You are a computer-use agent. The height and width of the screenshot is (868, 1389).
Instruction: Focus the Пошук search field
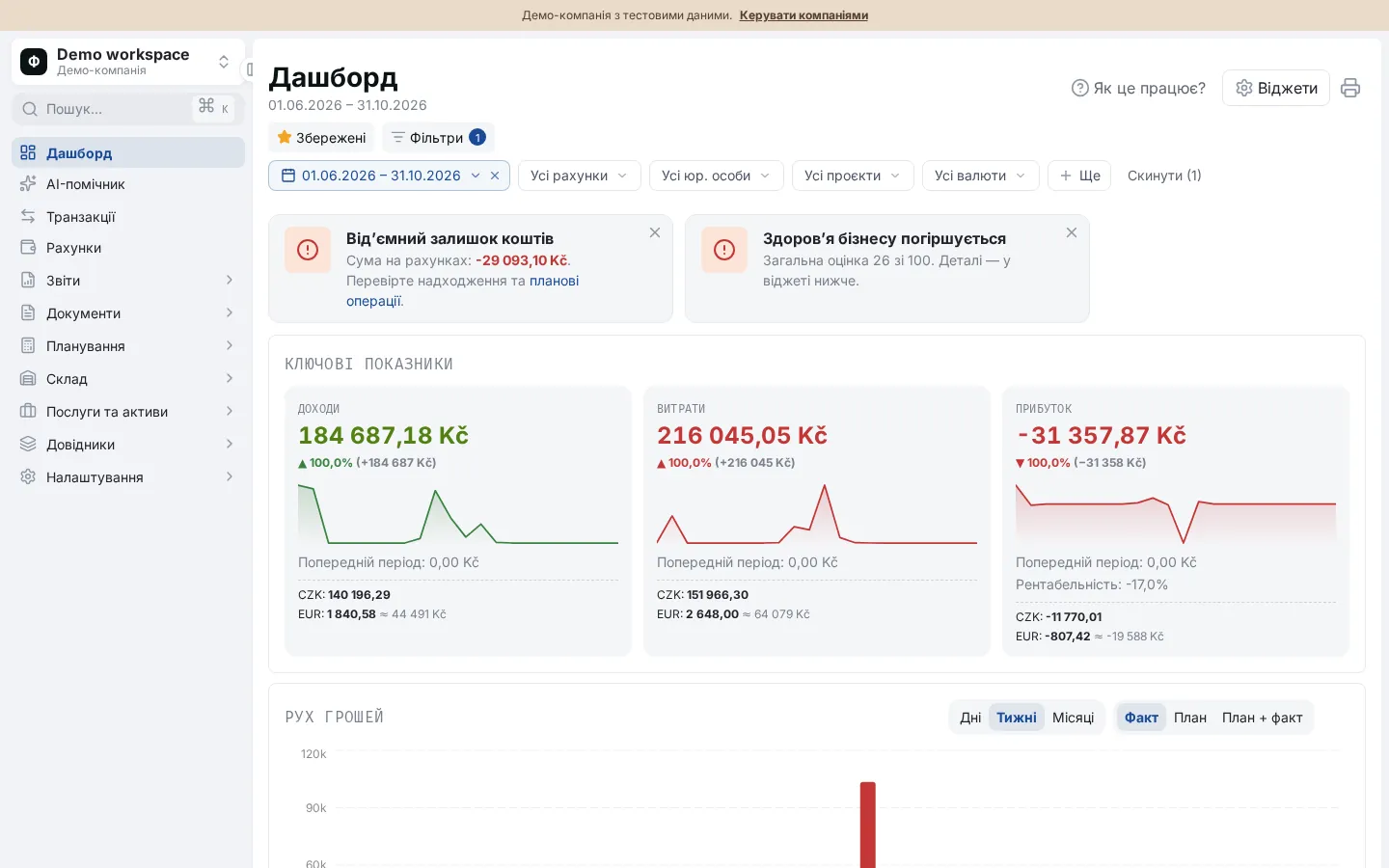[x=128, y=108]
